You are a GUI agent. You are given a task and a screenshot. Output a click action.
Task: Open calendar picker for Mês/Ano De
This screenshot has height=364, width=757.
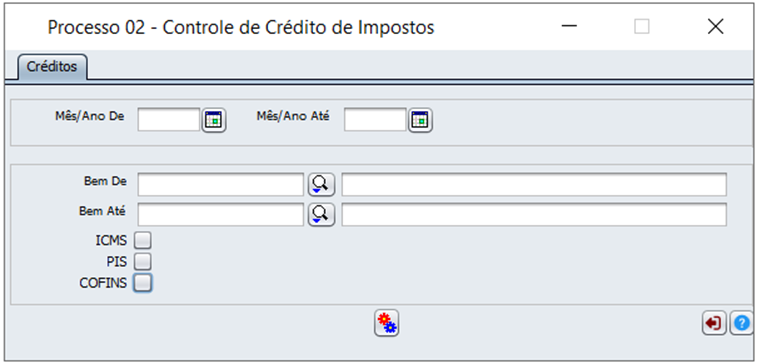214,120
